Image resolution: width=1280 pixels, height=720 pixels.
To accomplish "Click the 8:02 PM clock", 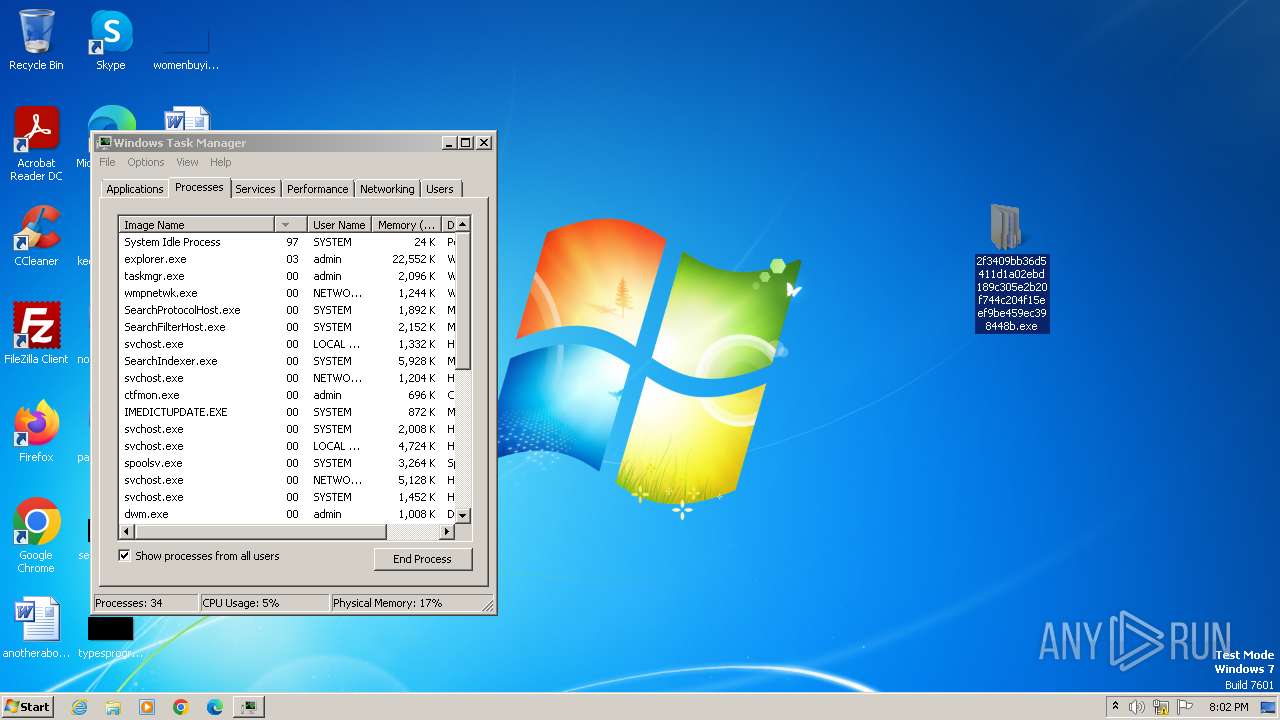I will click(x=1228, y=707).
